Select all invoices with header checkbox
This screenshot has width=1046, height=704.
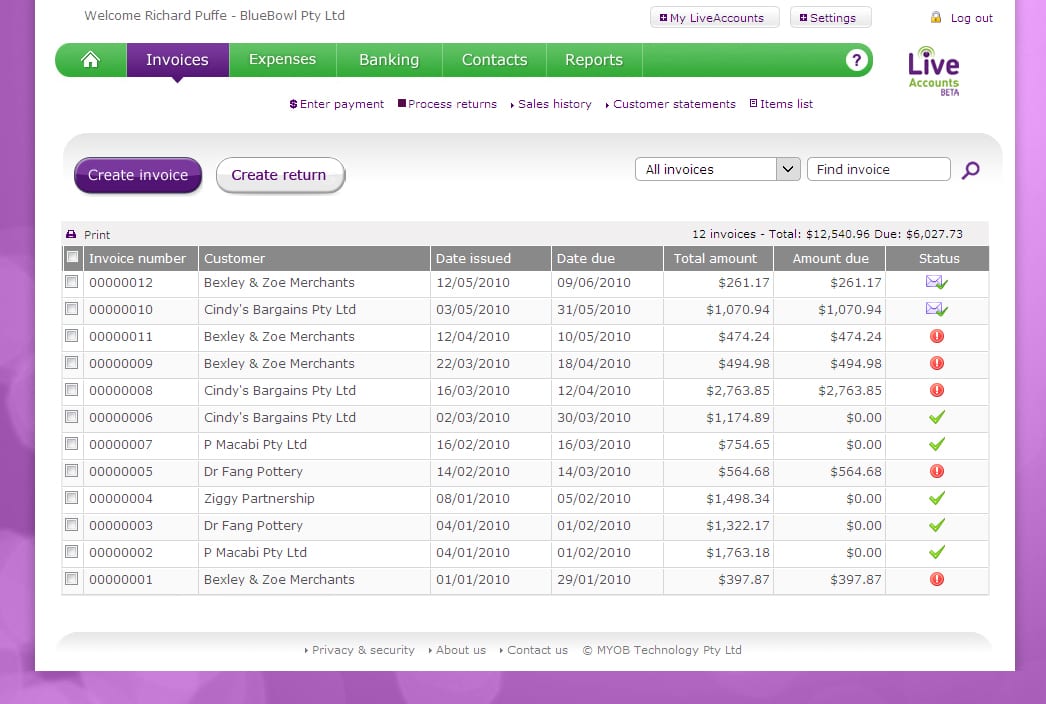pos(72,257)
